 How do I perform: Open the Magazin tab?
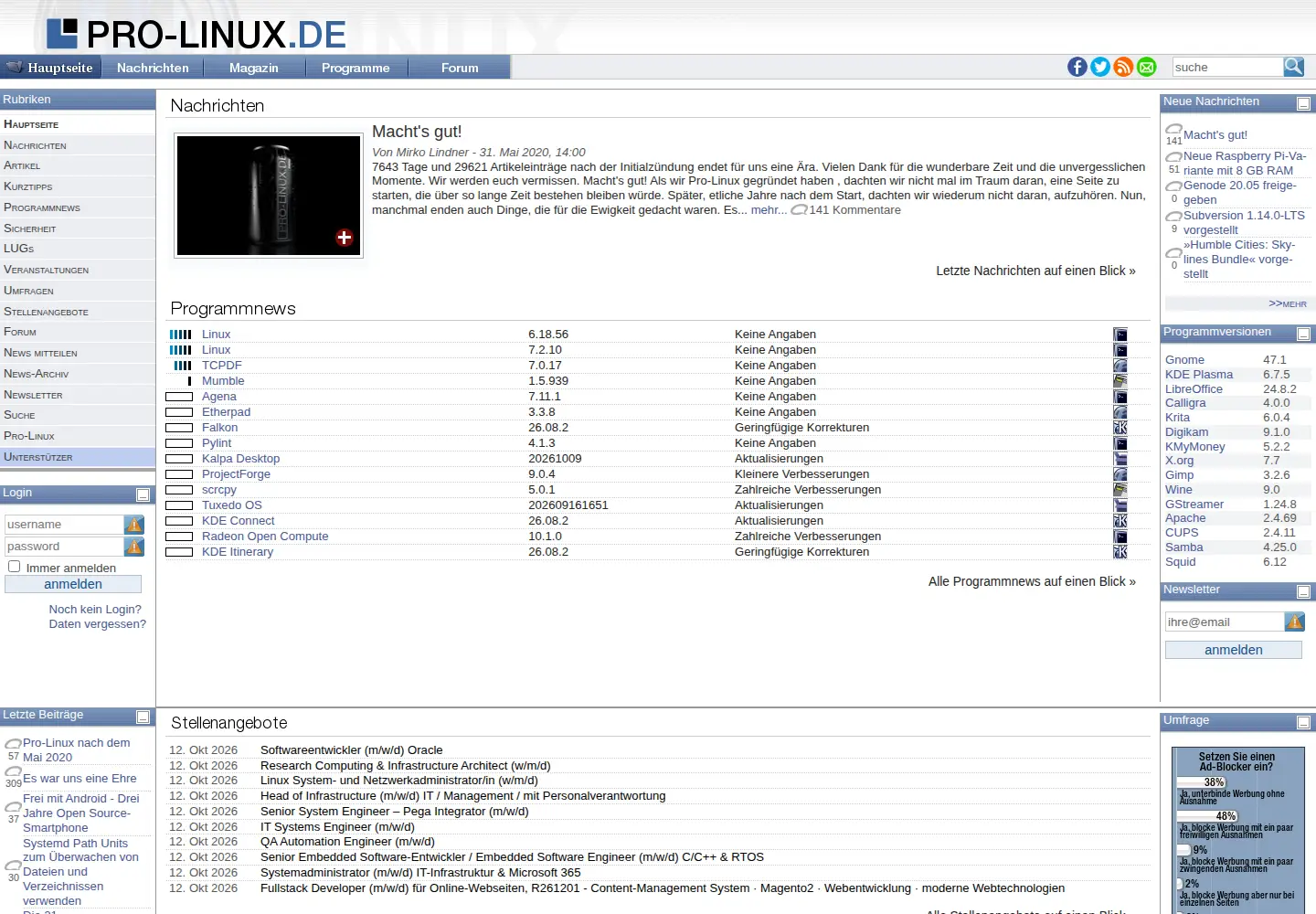254,68
